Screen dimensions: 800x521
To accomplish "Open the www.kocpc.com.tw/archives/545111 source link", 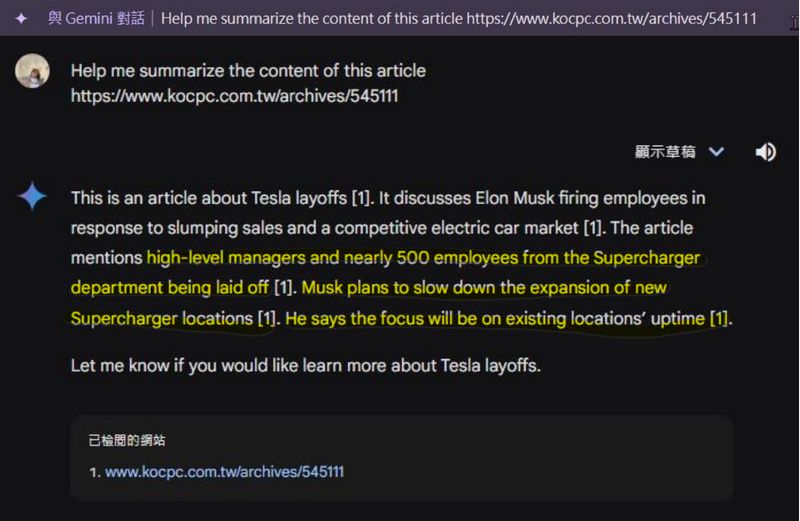I will pos(224,472).
